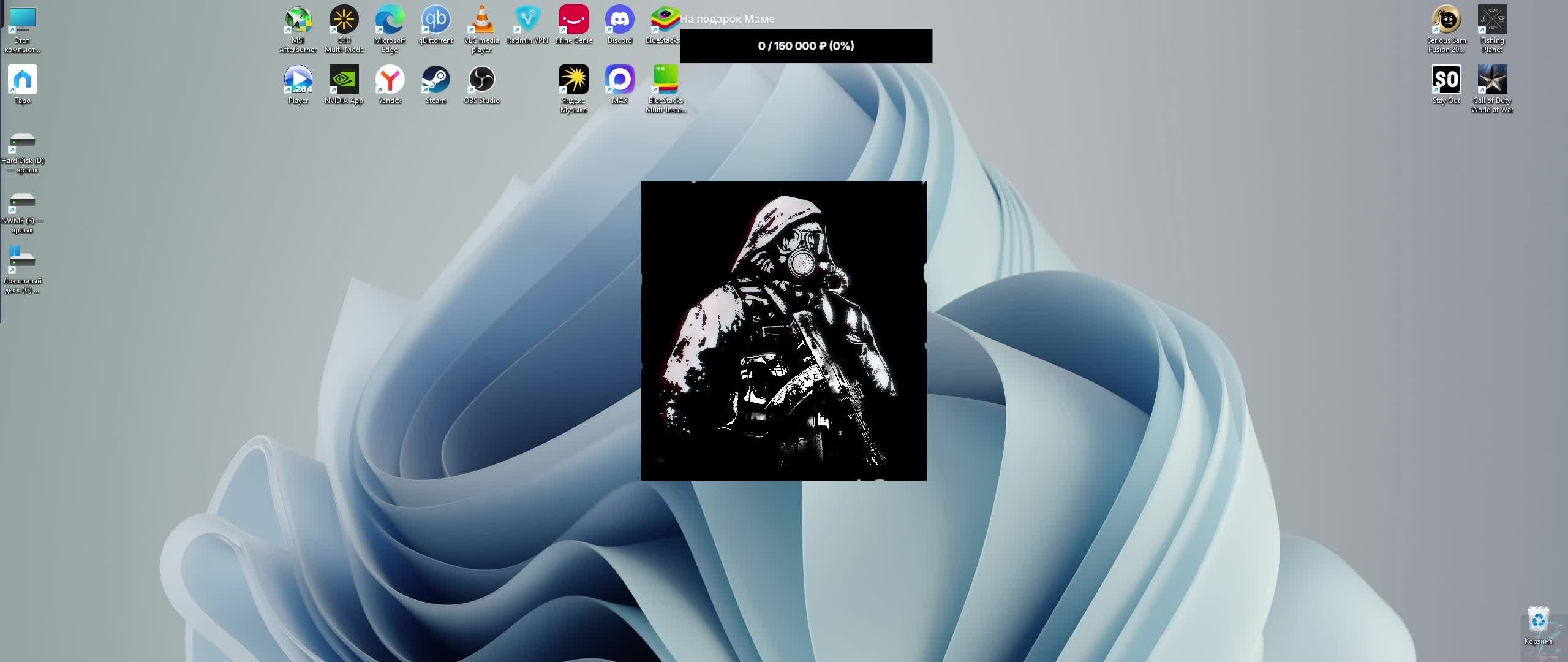Select the OBS Studio icon
Viewport: 1568px width, 662px height.
point(481,80)
